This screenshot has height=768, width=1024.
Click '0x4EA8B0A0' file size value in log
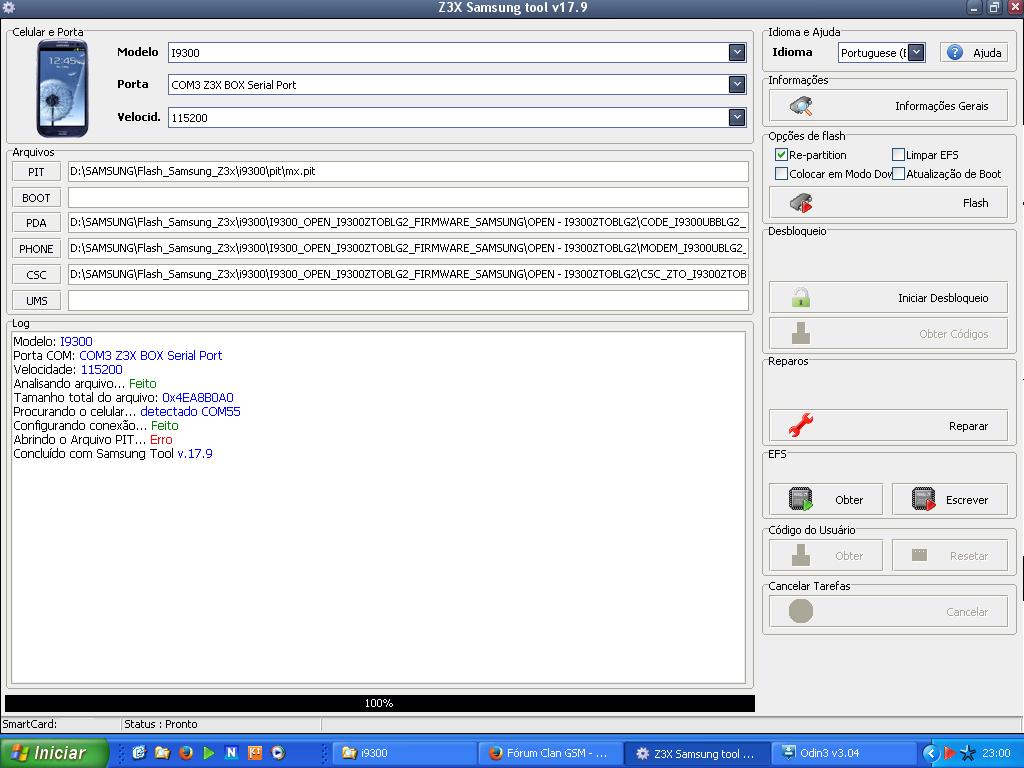click(x=198, y=398)
